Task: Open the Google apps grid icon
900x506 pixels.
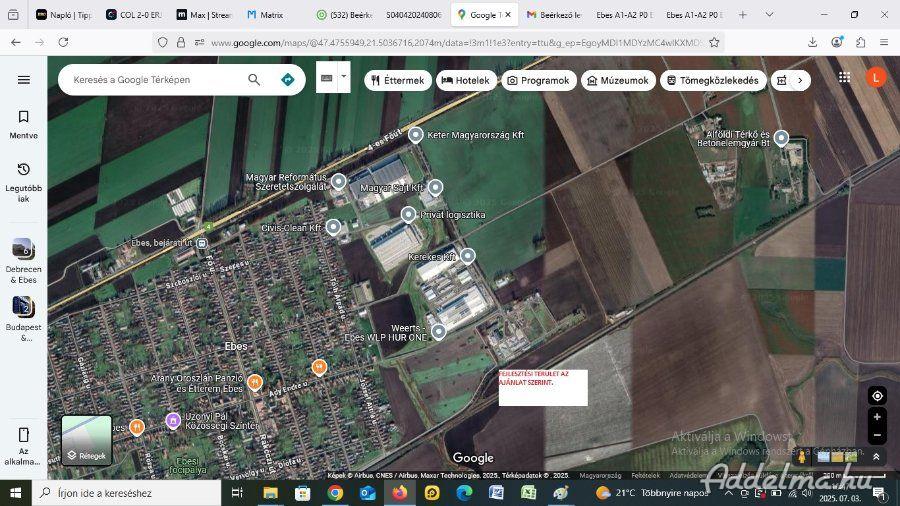Action: [845, 78]
